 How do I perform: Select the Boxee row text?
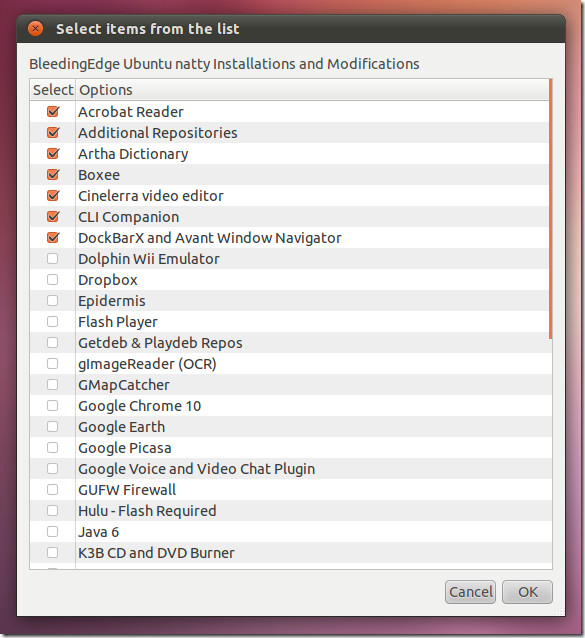click(99, 175)
